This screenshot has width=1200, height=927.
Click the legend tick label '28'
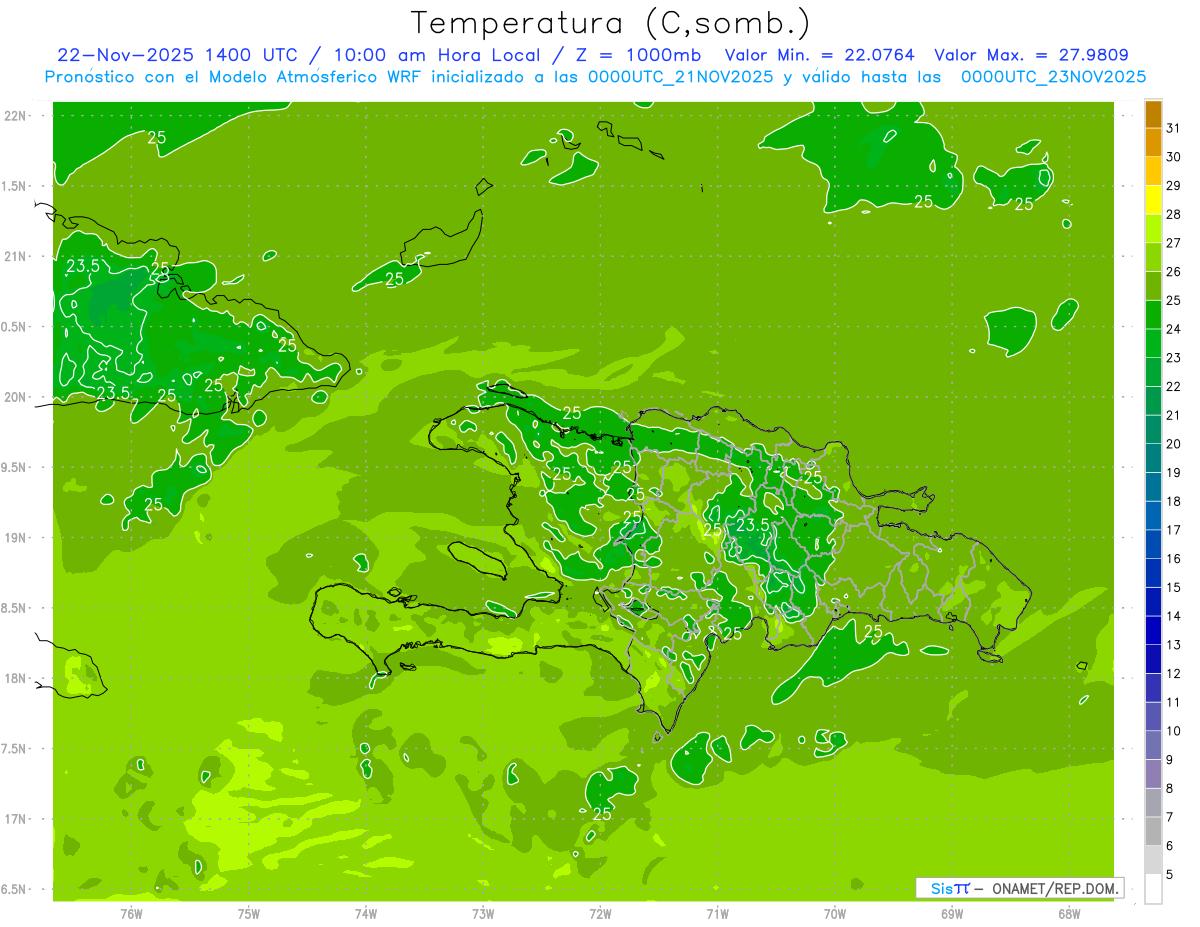tap(1174, 214)
